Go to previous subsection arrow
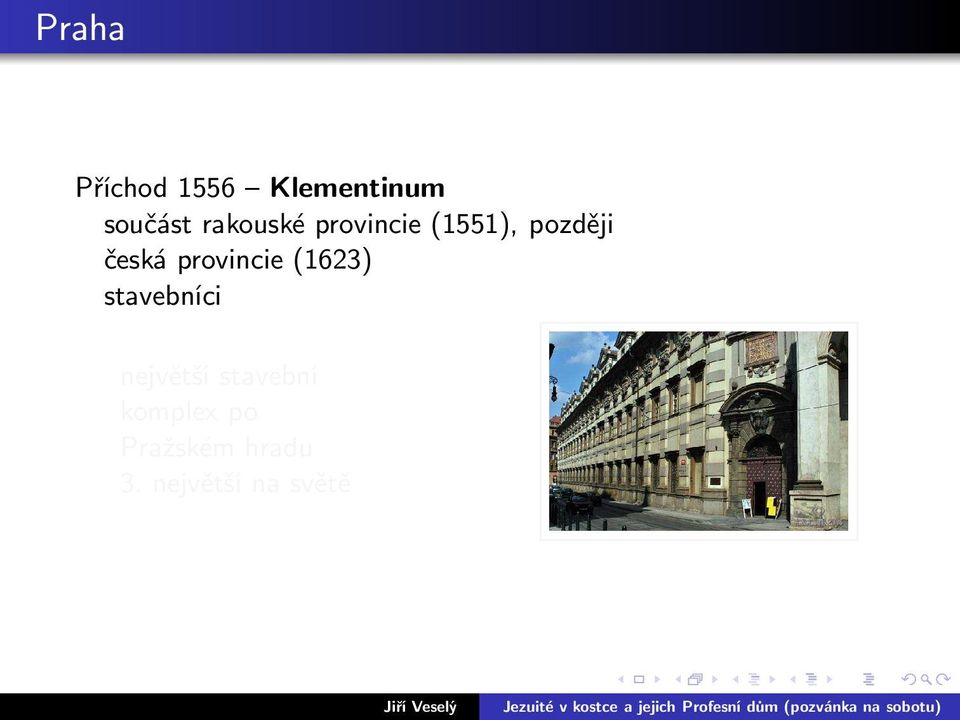This screenshot has height=720, width=960. click(736, 679)
